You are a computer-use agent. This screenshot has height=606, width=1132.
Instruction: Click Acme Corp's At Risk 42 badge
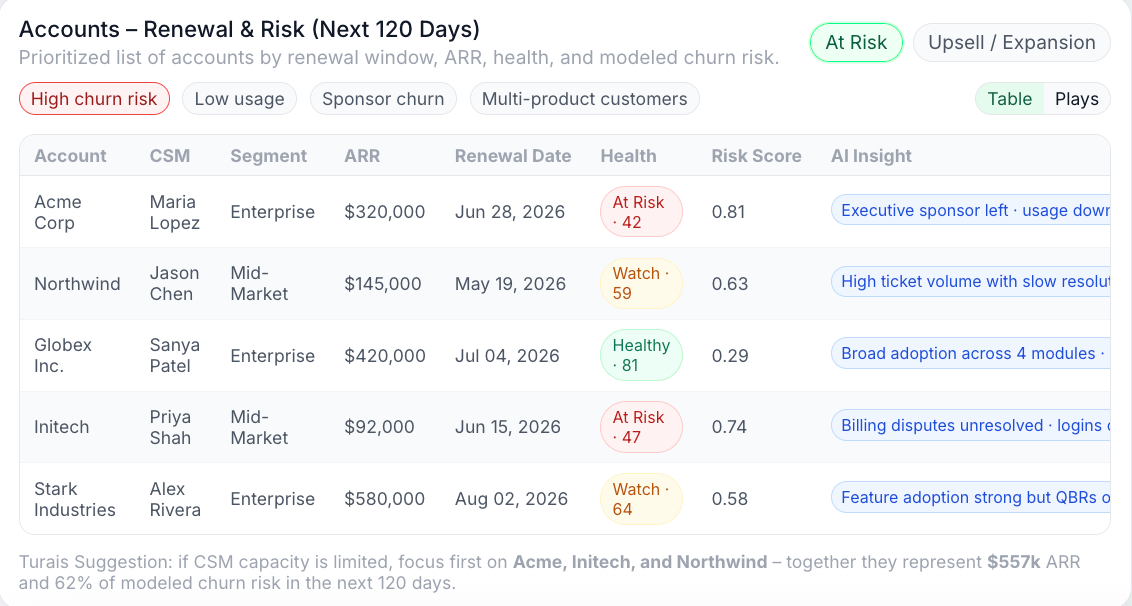[x=640, y=212]
